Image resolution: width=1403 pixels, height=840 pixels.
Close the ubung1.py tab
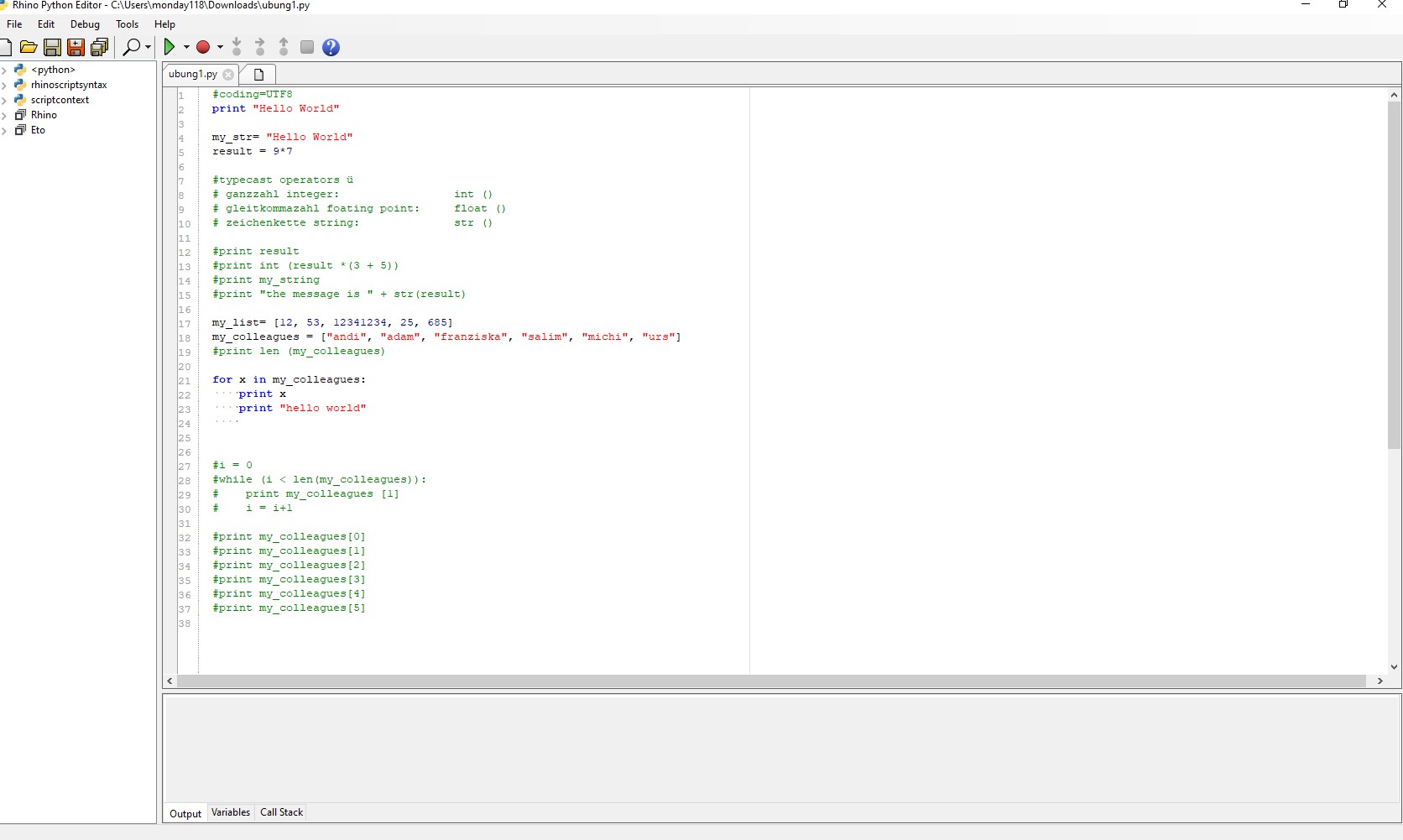pos(228,74)
